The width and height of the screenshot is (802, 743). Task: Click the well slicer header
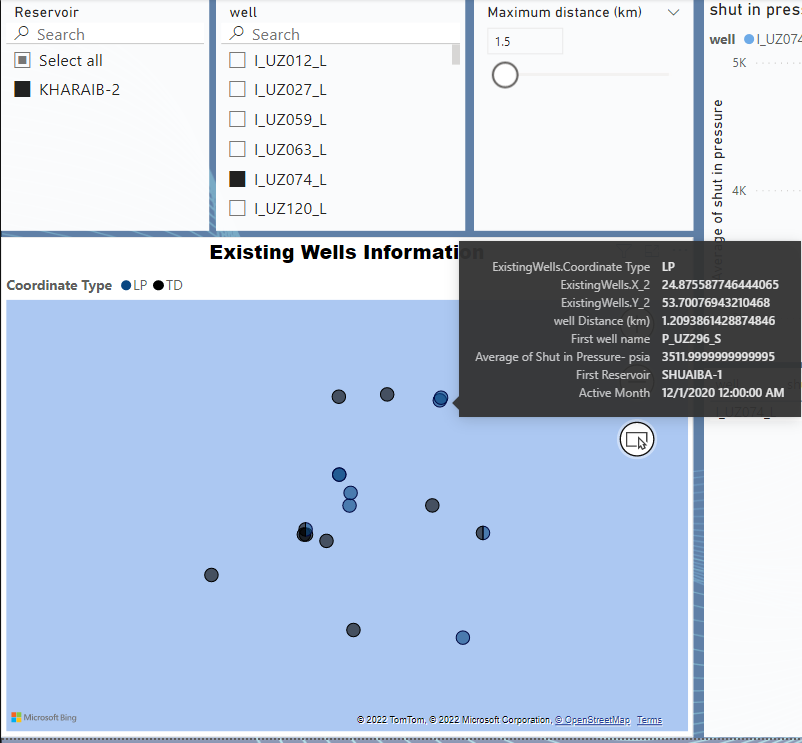(243, 12)
